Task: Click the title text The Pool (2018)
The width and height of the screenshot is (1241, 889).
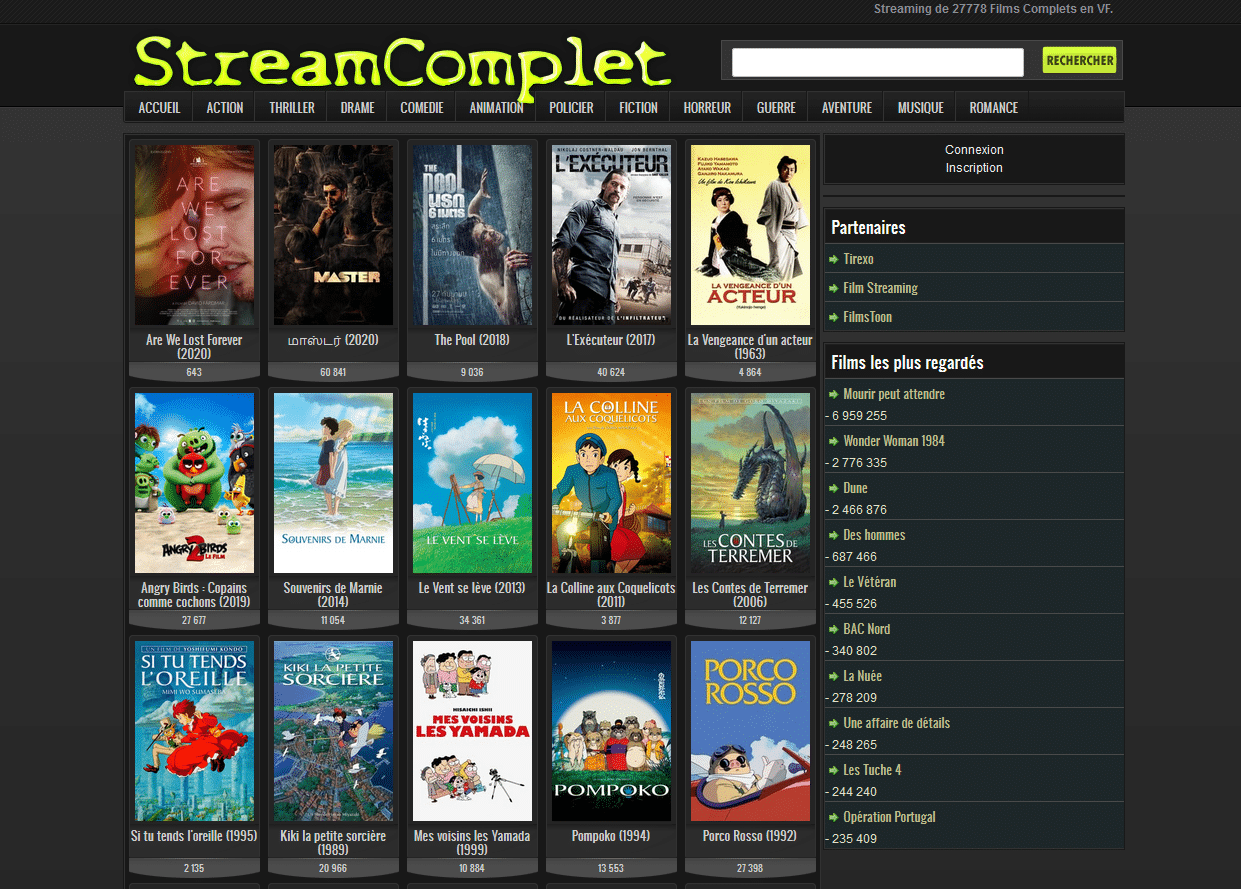Action: tap(472, 340)
